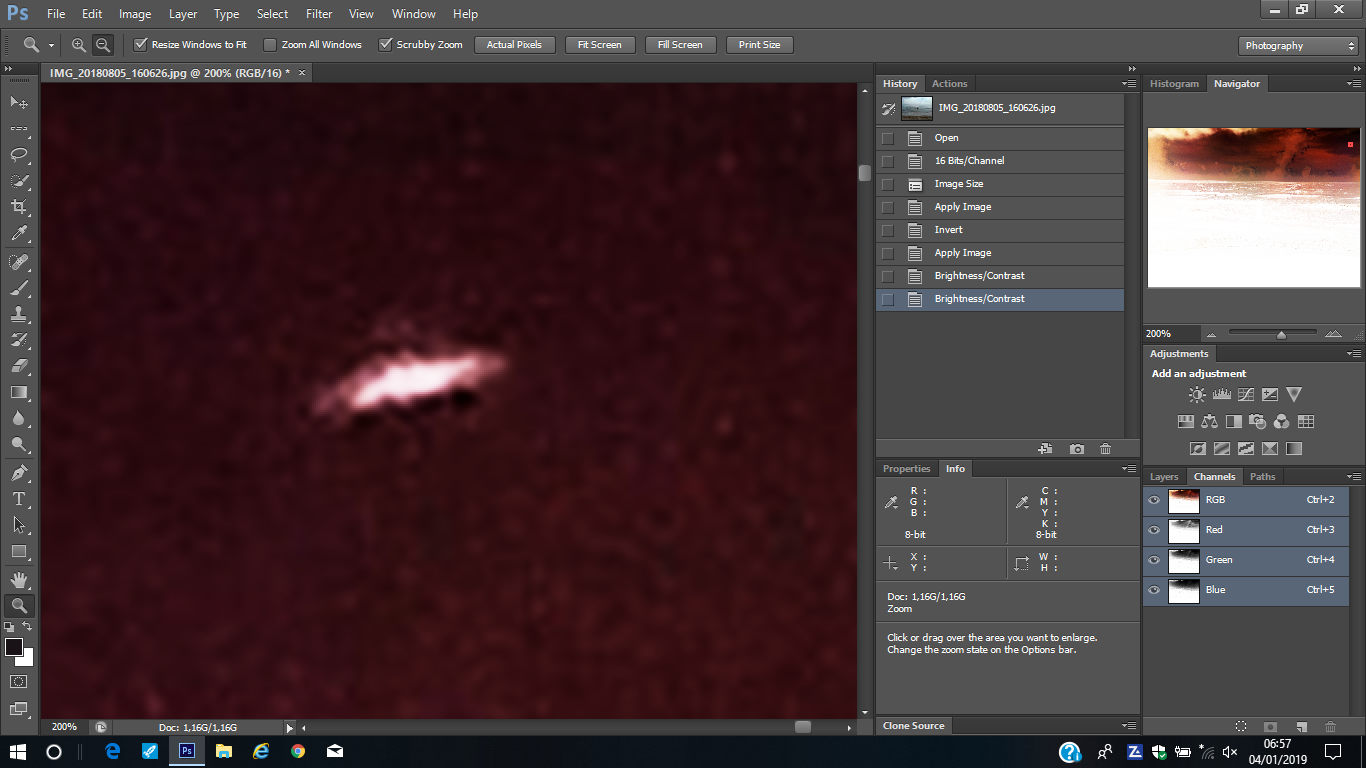Open the Photography workspace dropdown

click(1298, 46)
